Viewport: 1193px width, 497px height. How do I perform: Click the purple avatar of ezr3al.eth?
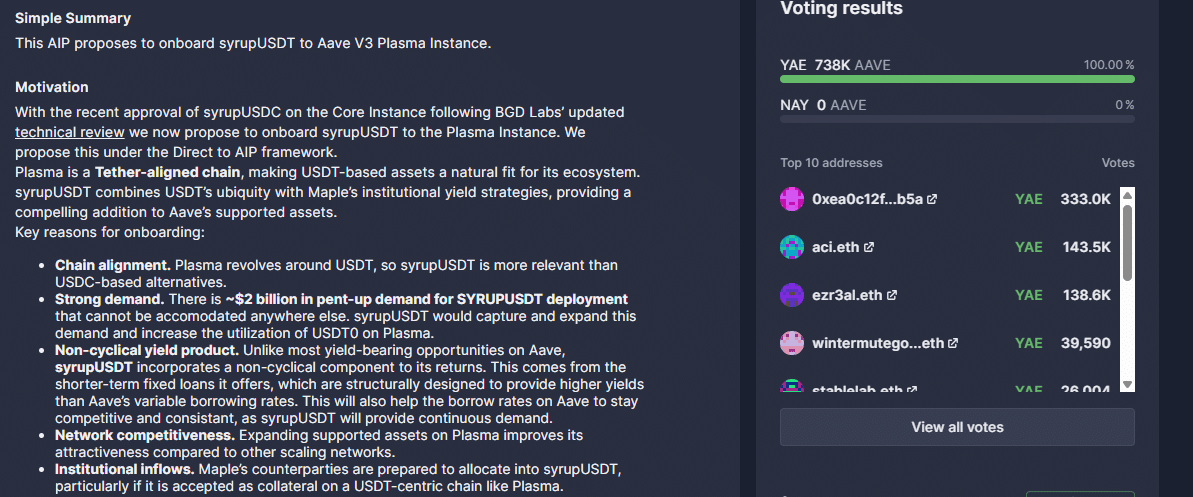click(x=792, y=295)
